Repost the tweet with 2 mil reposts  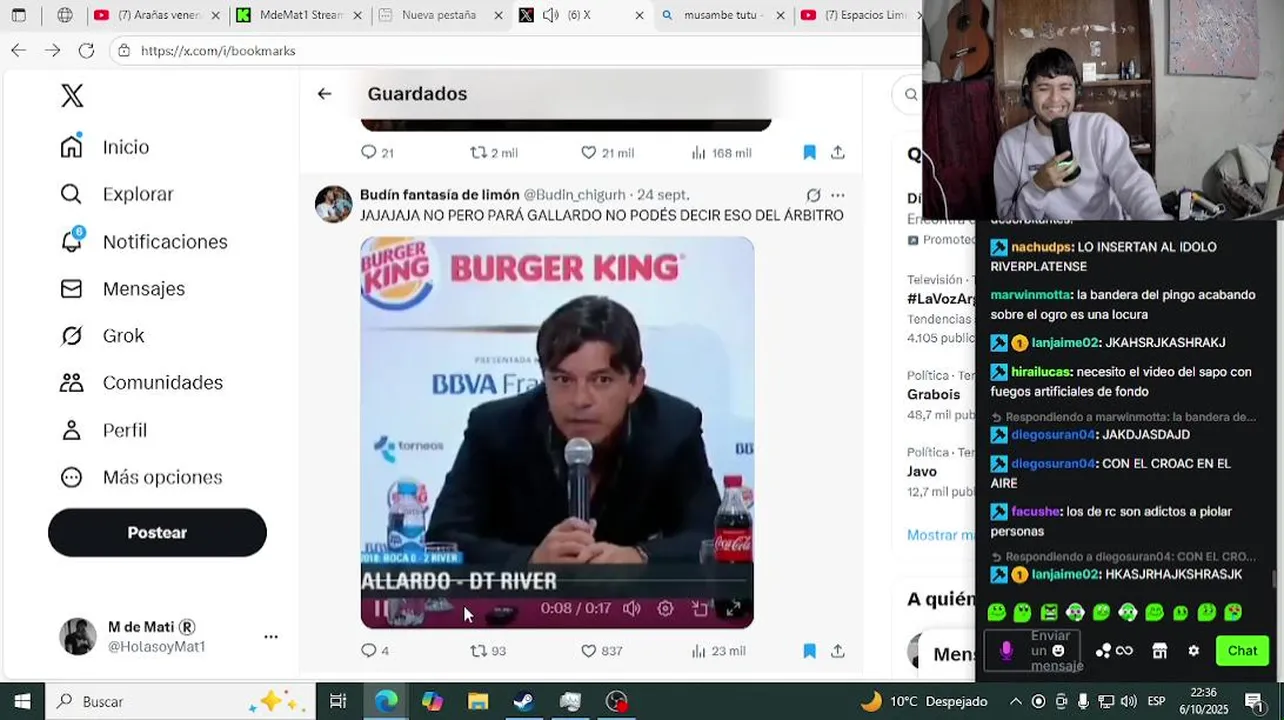click(494, 152)
